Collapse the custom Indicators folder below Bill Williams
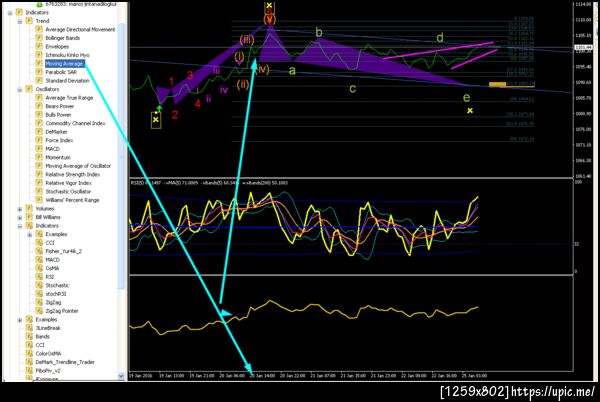The image size is (600, 402). pyautogui.click(x=20, y=226)
